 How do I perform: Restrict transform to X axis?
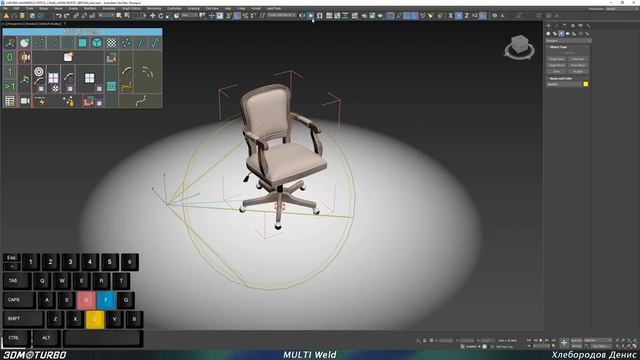[x=451, y=16]
